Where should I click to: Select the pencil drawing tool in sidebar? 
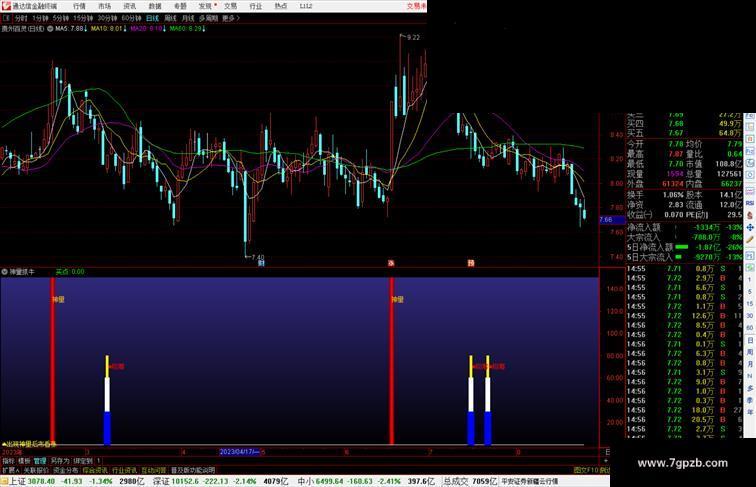click(750, 240)
